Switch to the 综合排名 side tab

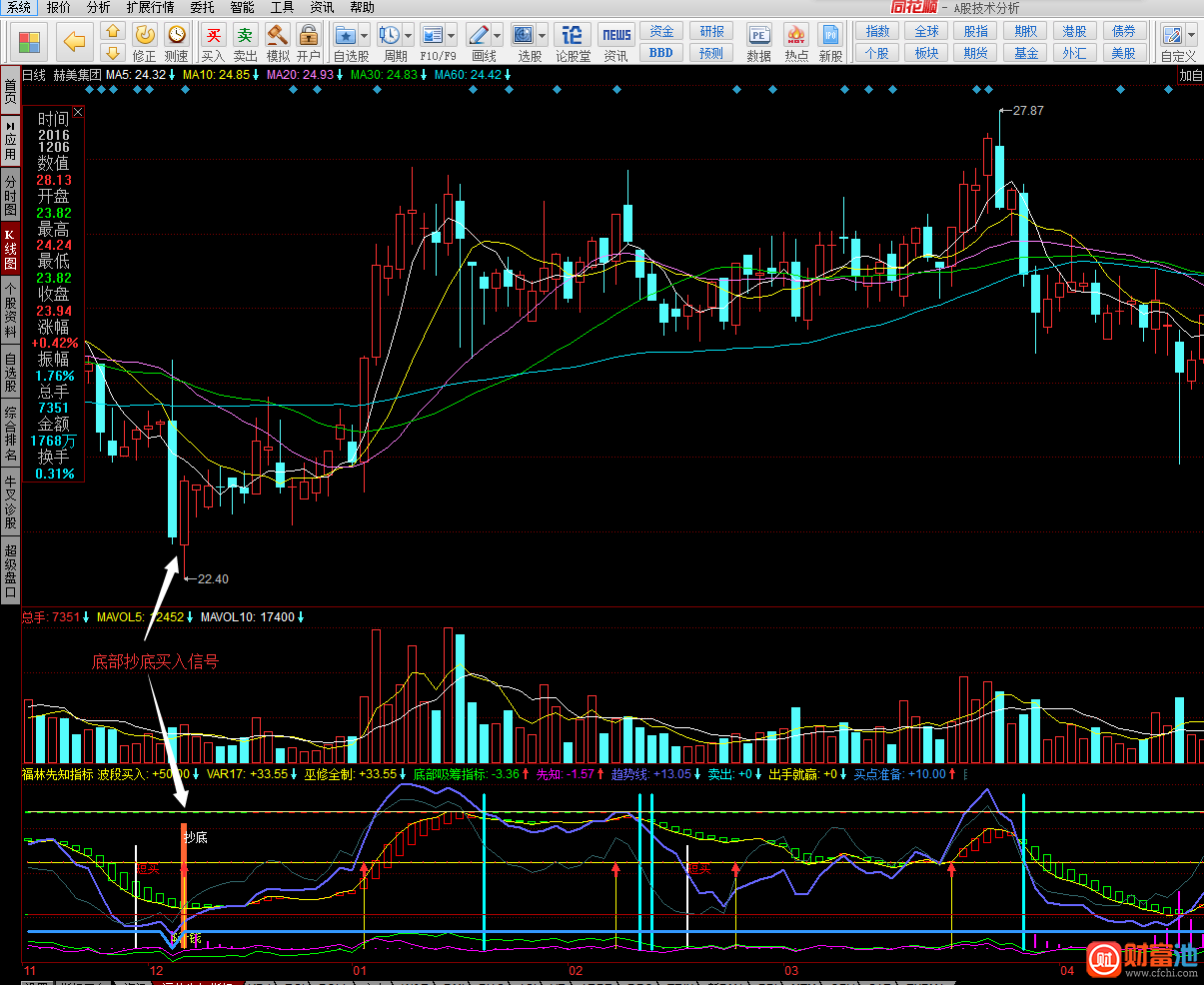[10, 432]
